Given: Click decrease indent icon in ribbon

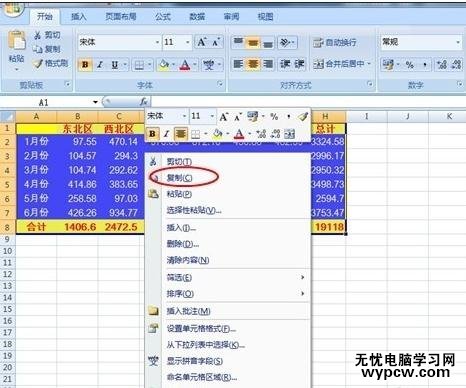Looking at the screenshot, I should [x=285, y=64].
